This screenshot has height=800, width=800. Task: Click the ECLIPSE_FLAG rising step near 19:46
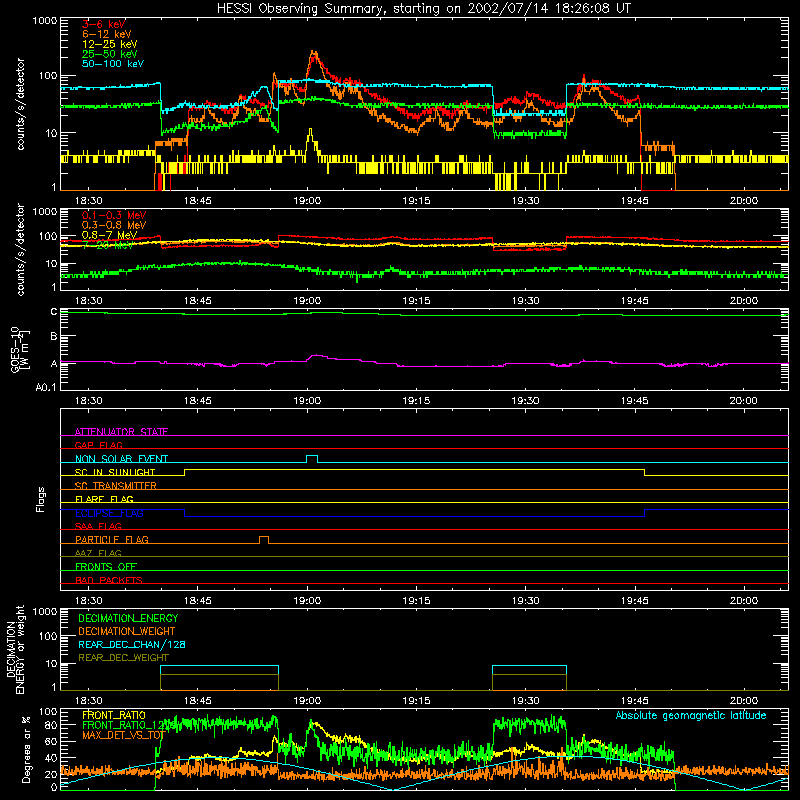[x=644, y=513]
